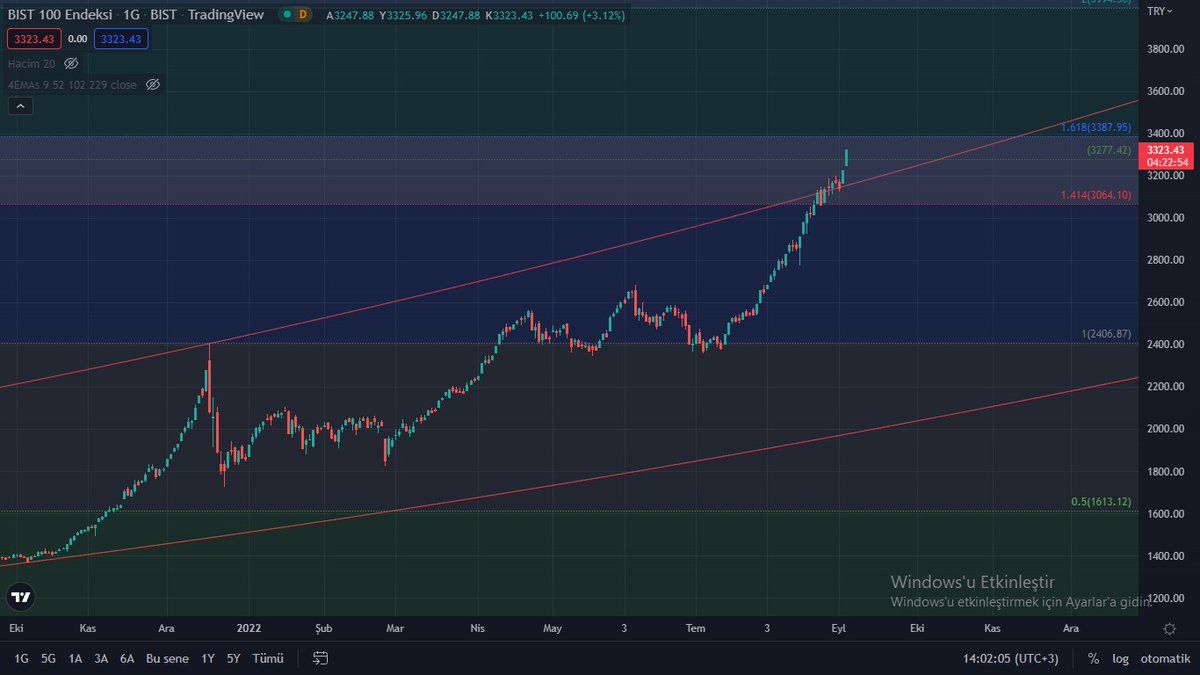Select 1Y time range
The width and height of the screenshot is (1200, 675).
(x=208, y=658)
